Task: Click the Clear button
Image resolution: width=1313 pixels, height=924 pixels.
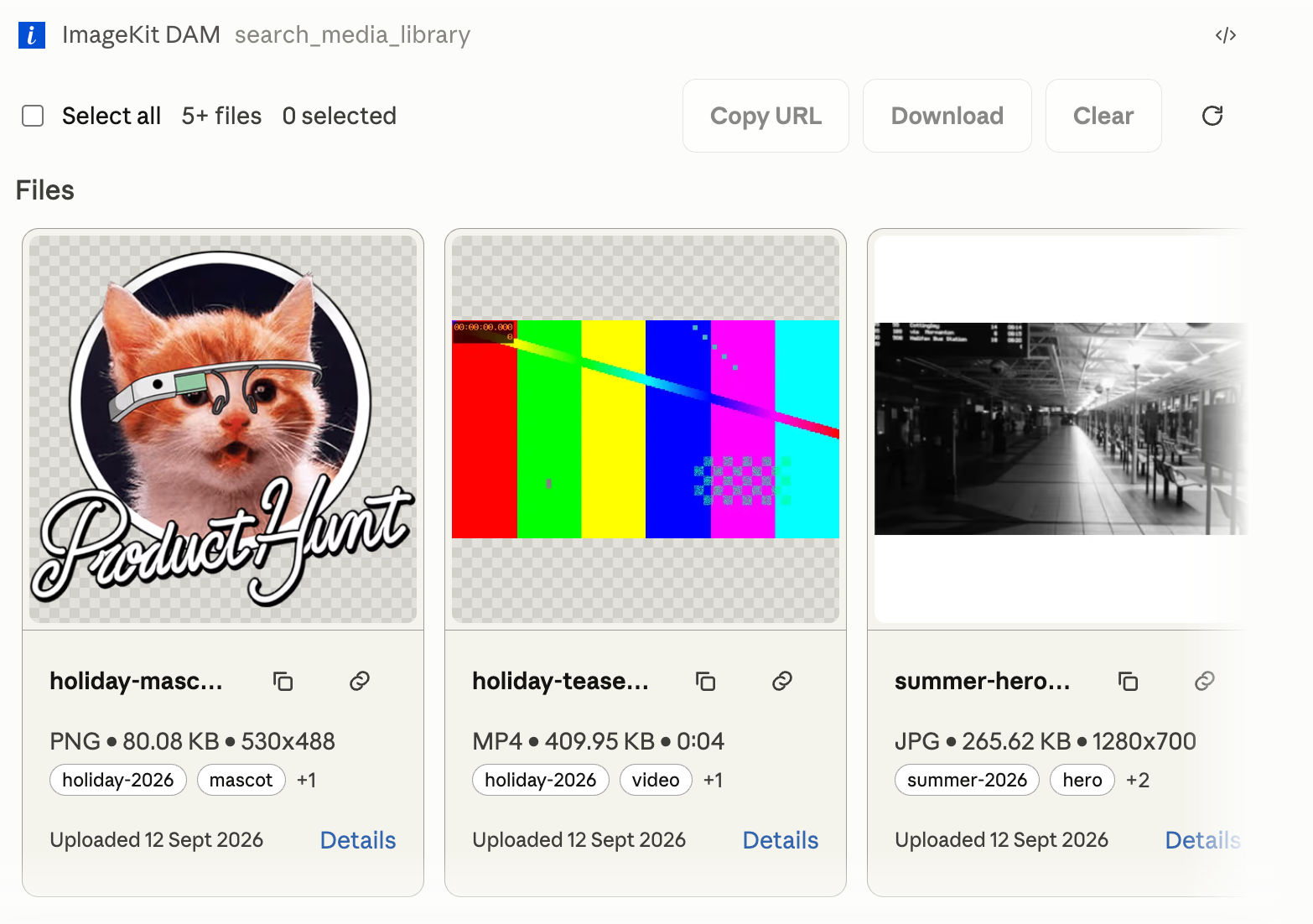Action: point(1103,116)
